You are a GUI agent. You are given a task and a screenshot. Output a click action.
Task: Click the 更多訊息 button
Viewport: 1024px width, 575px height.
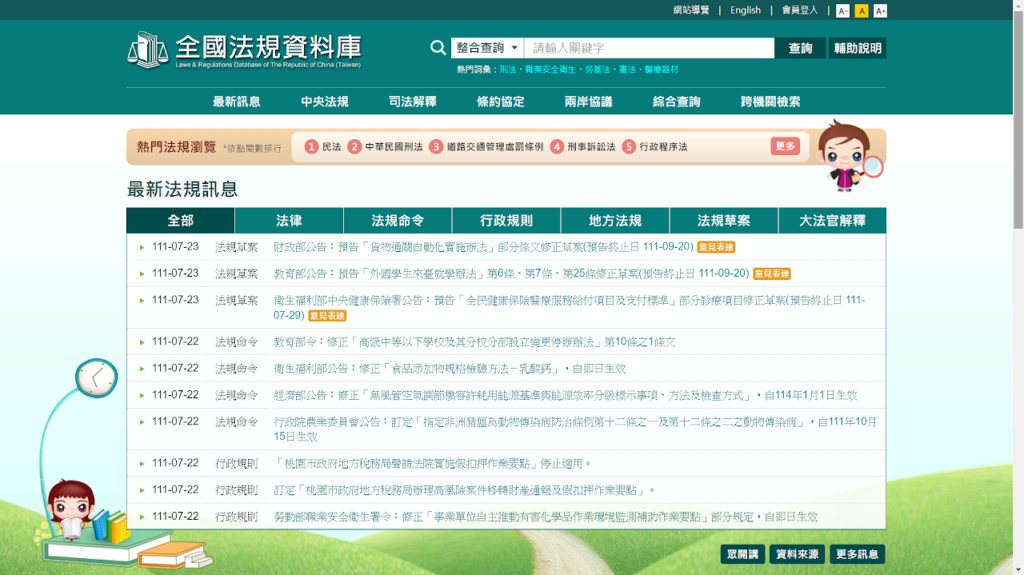click(857, 554)
